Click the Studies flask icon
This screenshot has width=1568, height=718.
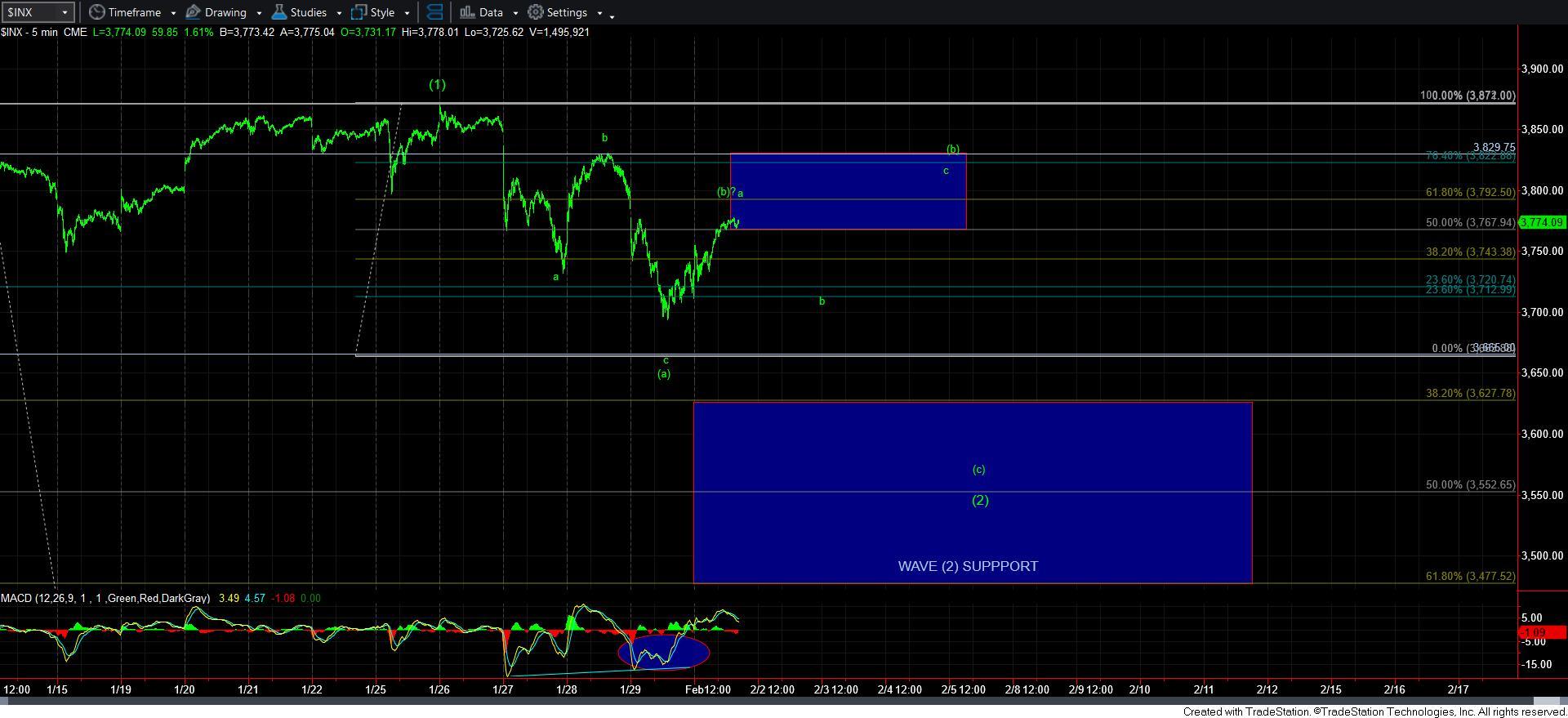pos(279,12)
